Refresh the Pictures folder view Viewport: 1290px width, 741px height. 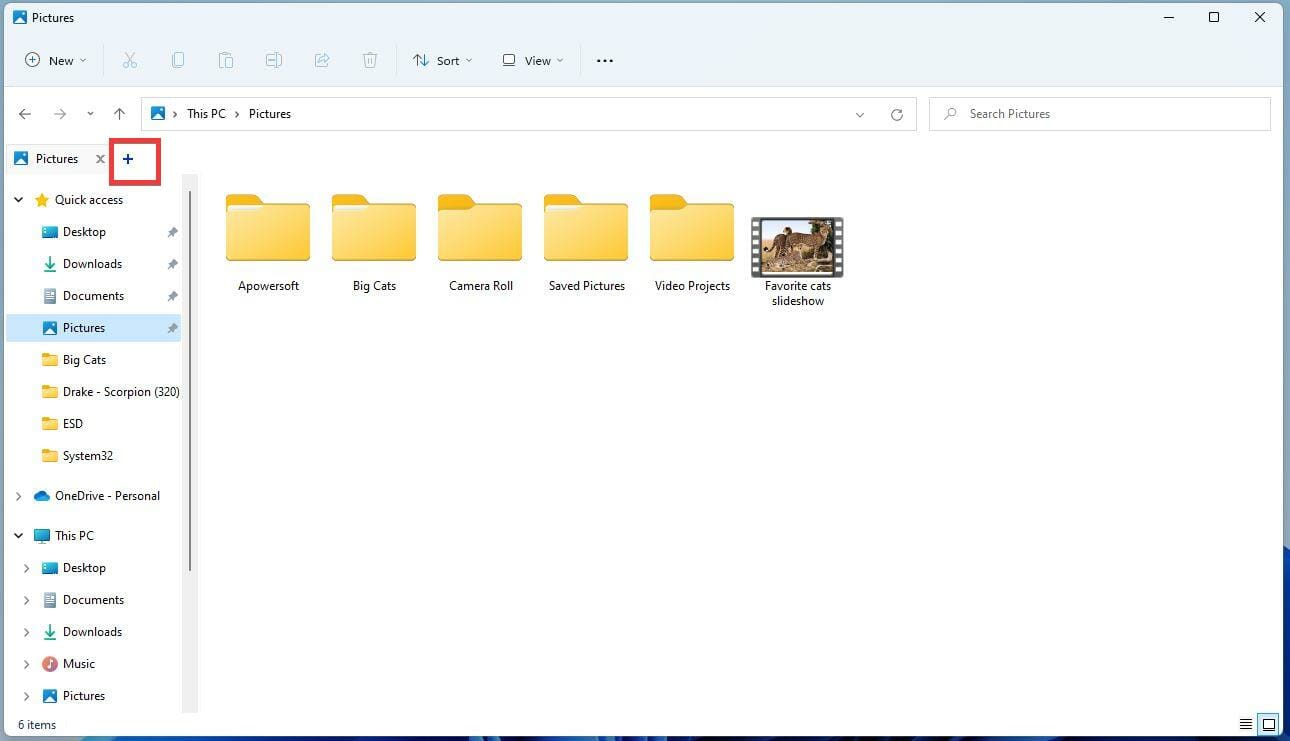pyautogui.click(x=897, y=114)
